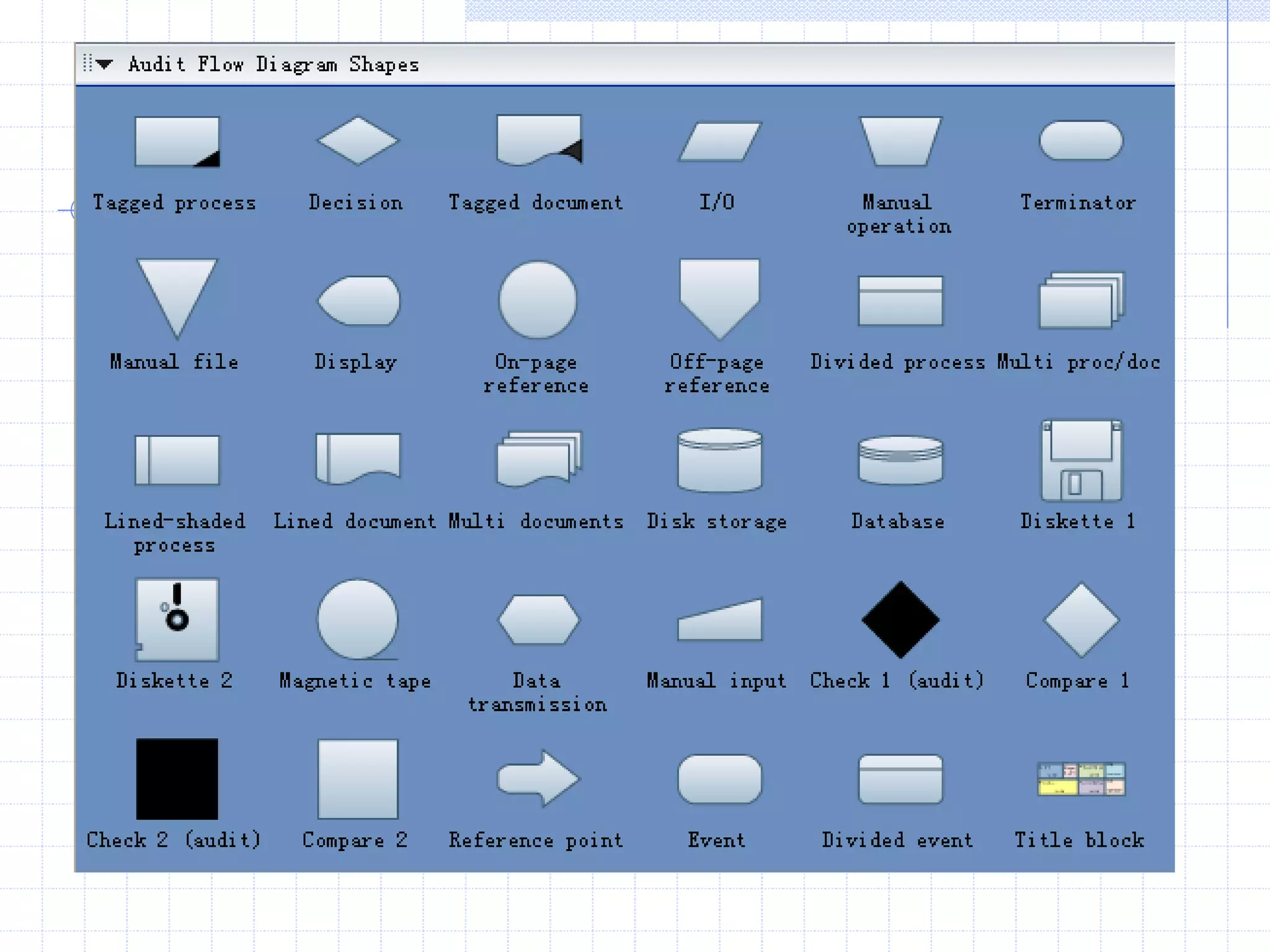
Task: Select the Tagged process shape
Action: (177, 141)
